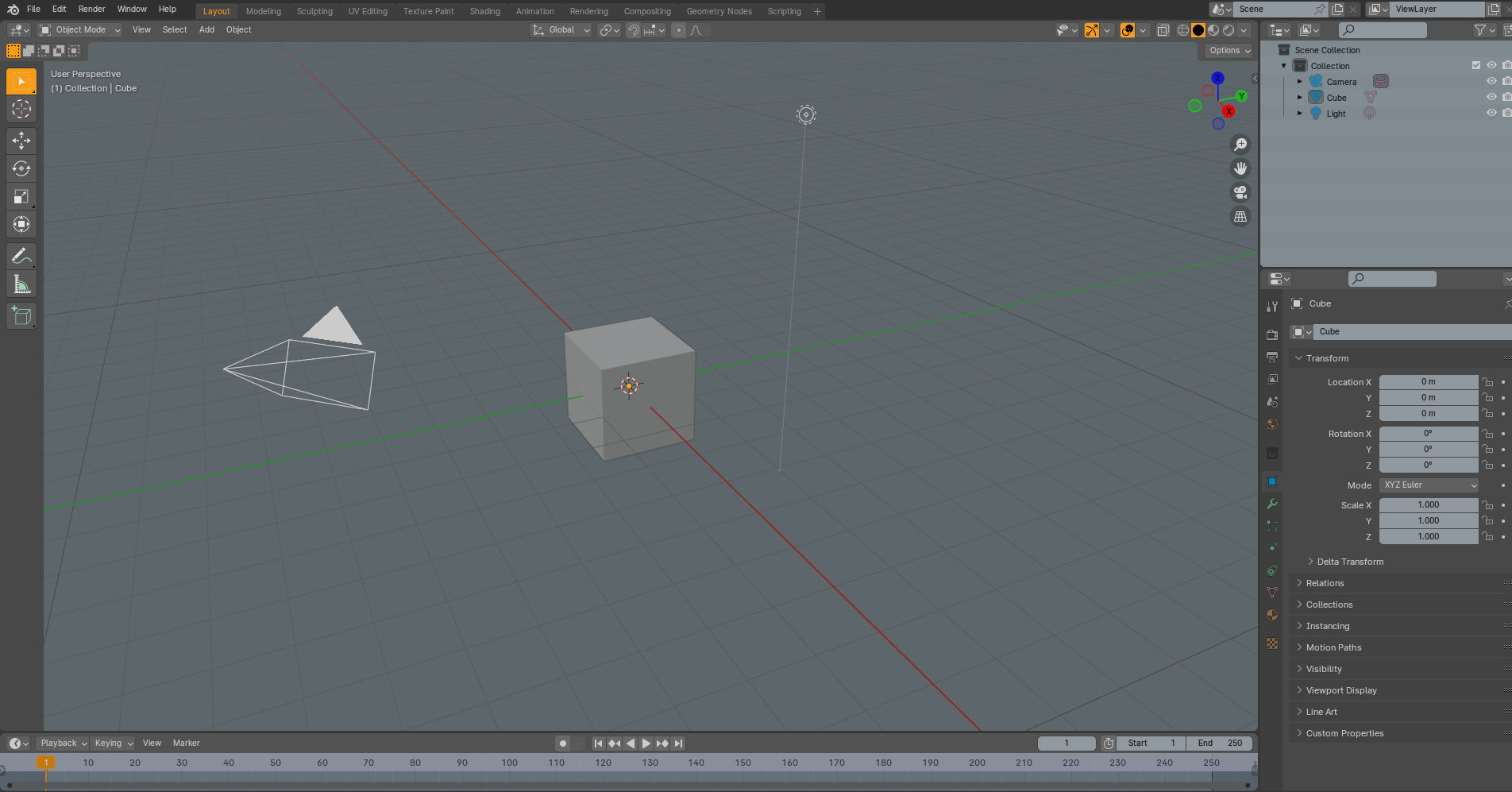
Task: Open the XYZ Euler rotation mode dropdown
Action: pos(1429,485)
